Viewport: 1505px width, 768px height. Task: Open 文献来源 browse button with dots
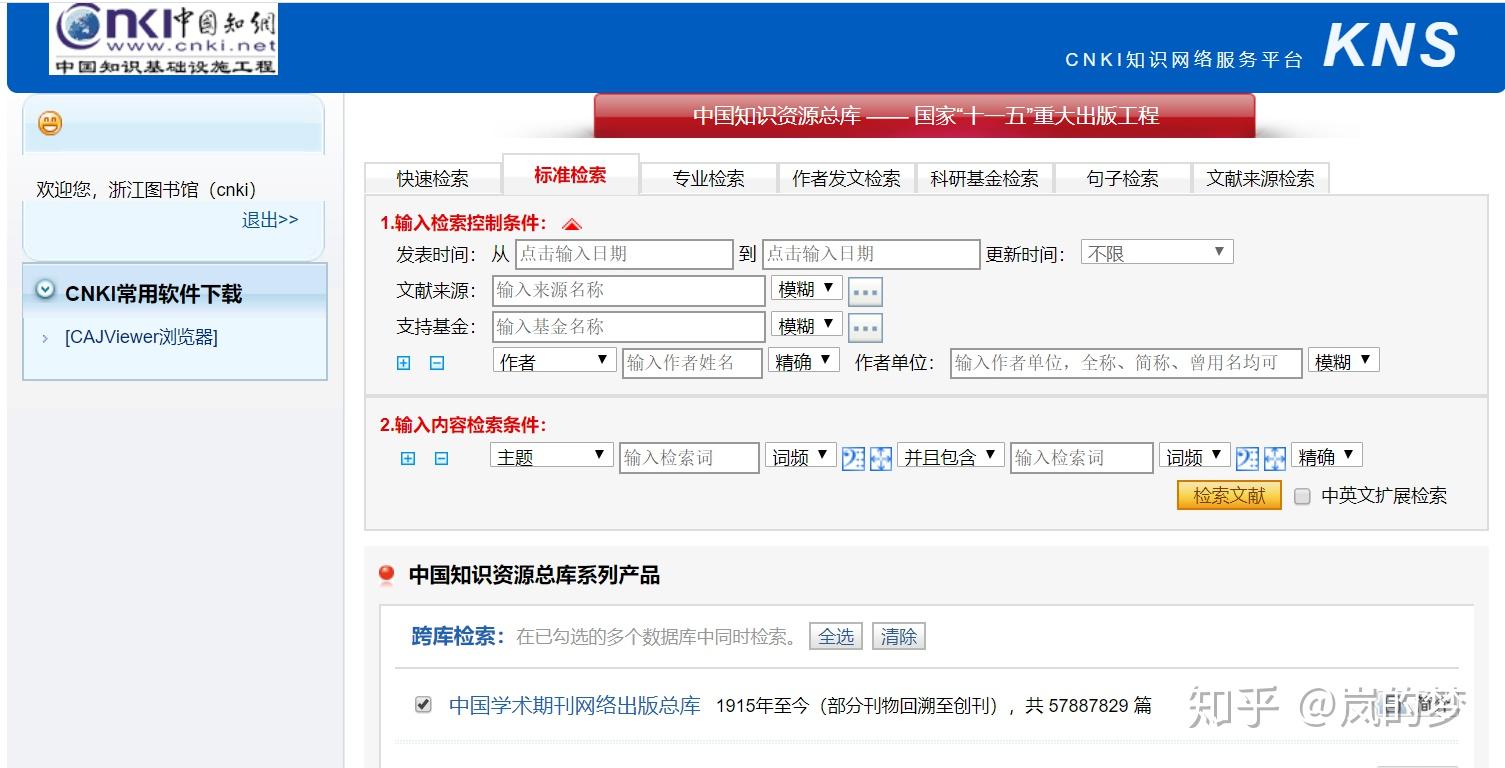(865, 292)
